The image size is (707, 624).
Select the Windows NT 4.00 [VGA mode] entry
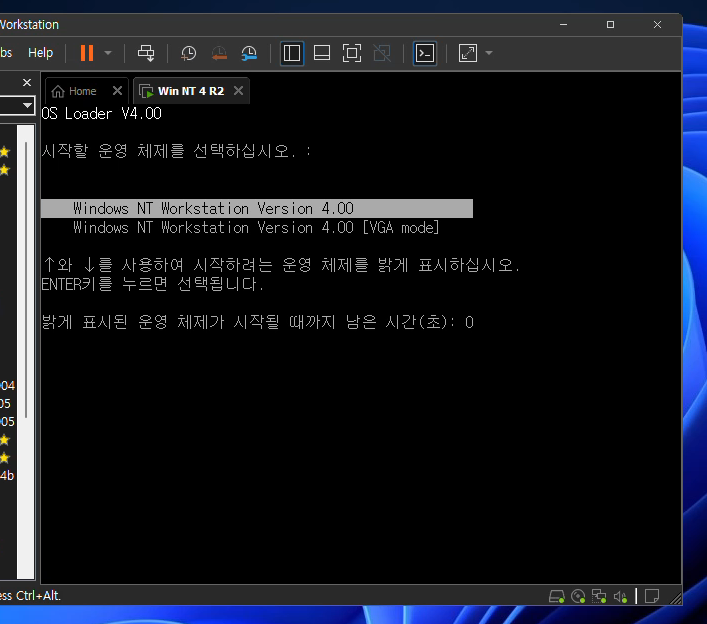[256, 228]
